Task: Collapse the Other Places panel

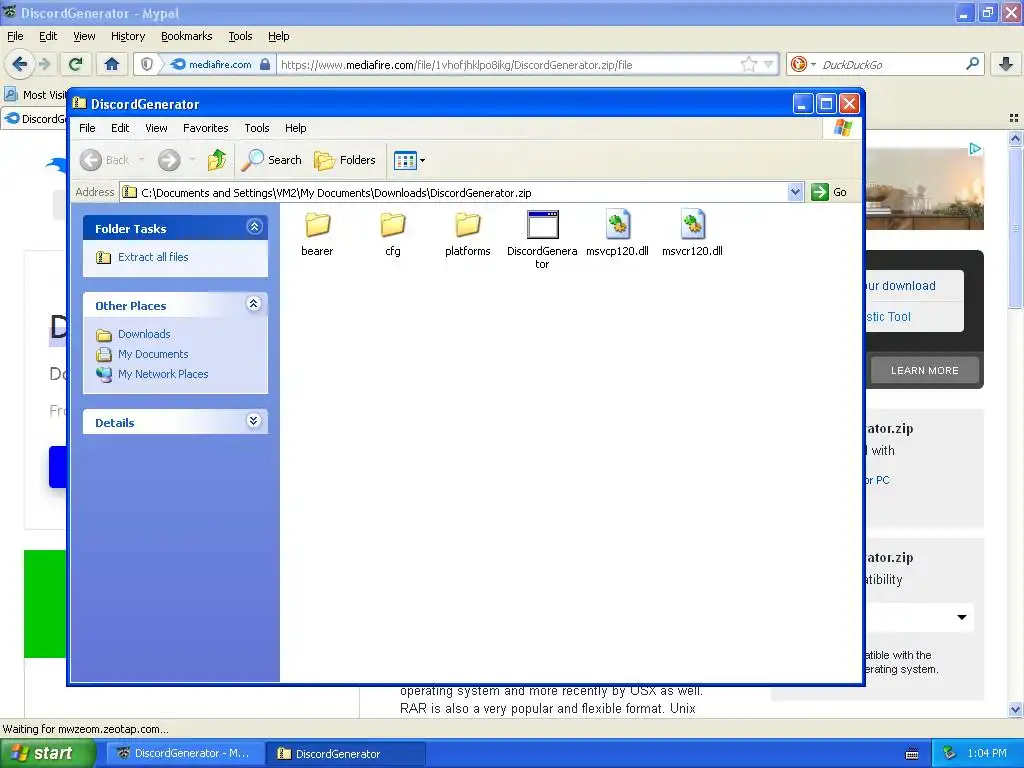Action: tap(254, 304)
